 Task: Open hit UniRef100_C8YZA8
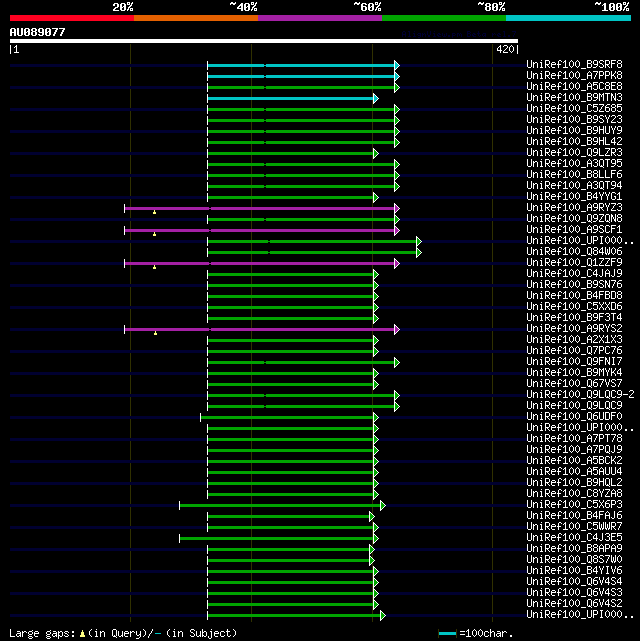coord(574,494)
